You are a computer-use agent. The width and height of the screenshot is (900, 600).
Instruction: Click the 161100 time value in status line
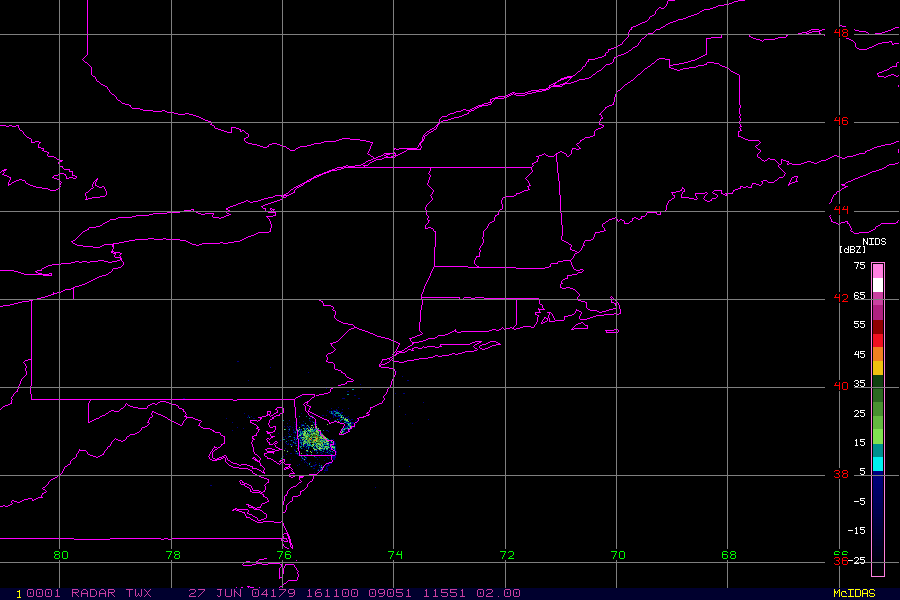[332, 593]
